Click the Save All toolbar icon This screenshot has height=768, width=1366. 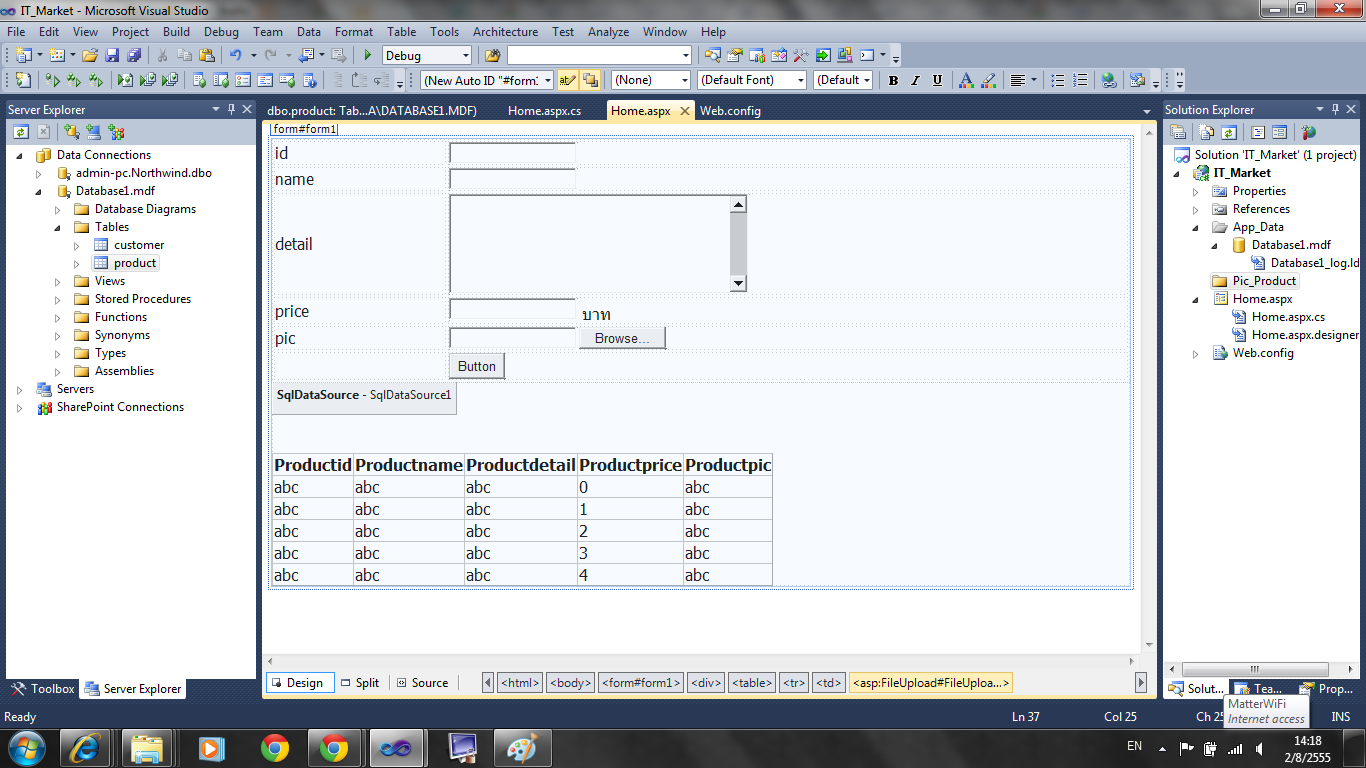[x=134, y=55]
